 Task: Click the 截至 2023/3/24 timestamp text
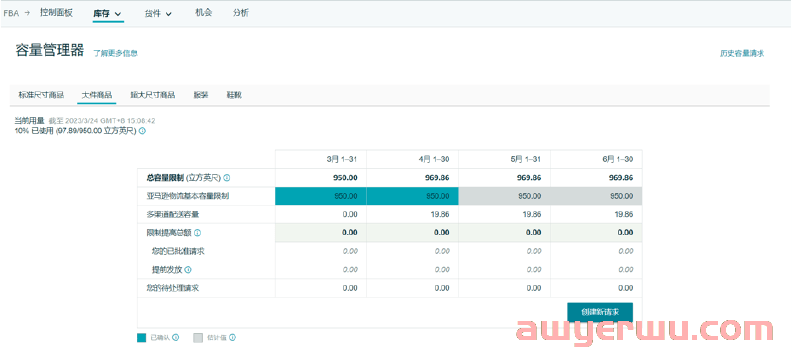tap(102, 121)
